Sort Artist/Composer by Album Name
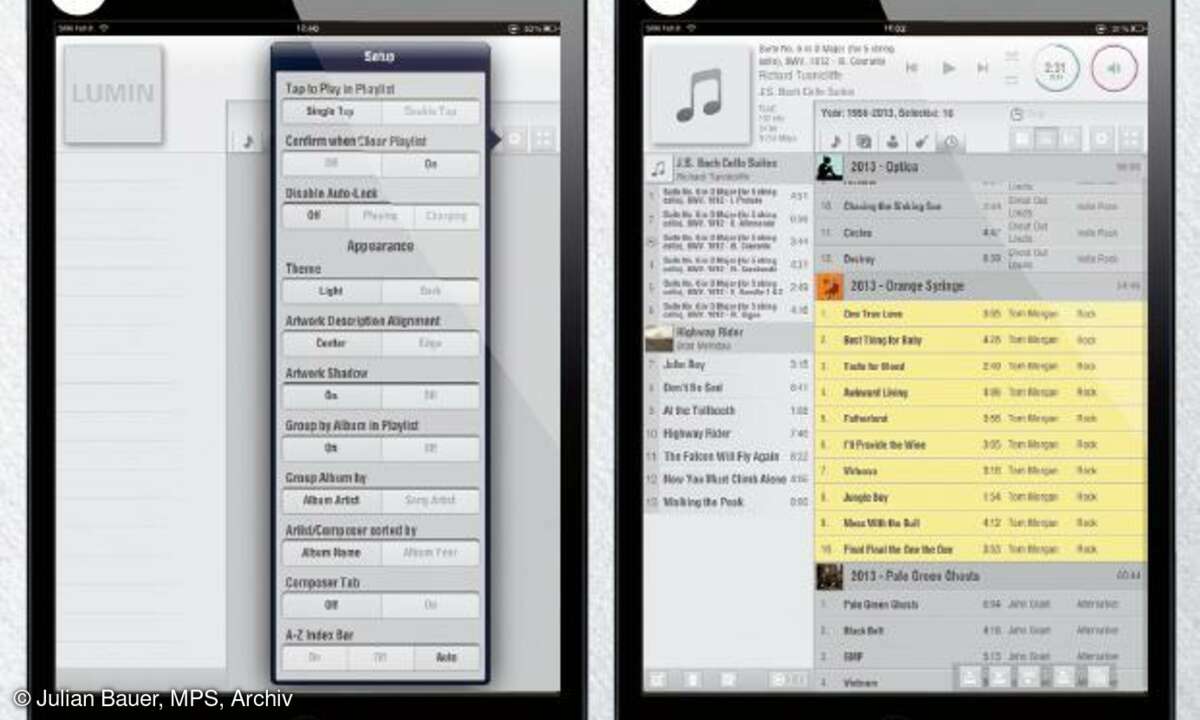This screenshot has height=720, width=1200. [331, 552]
